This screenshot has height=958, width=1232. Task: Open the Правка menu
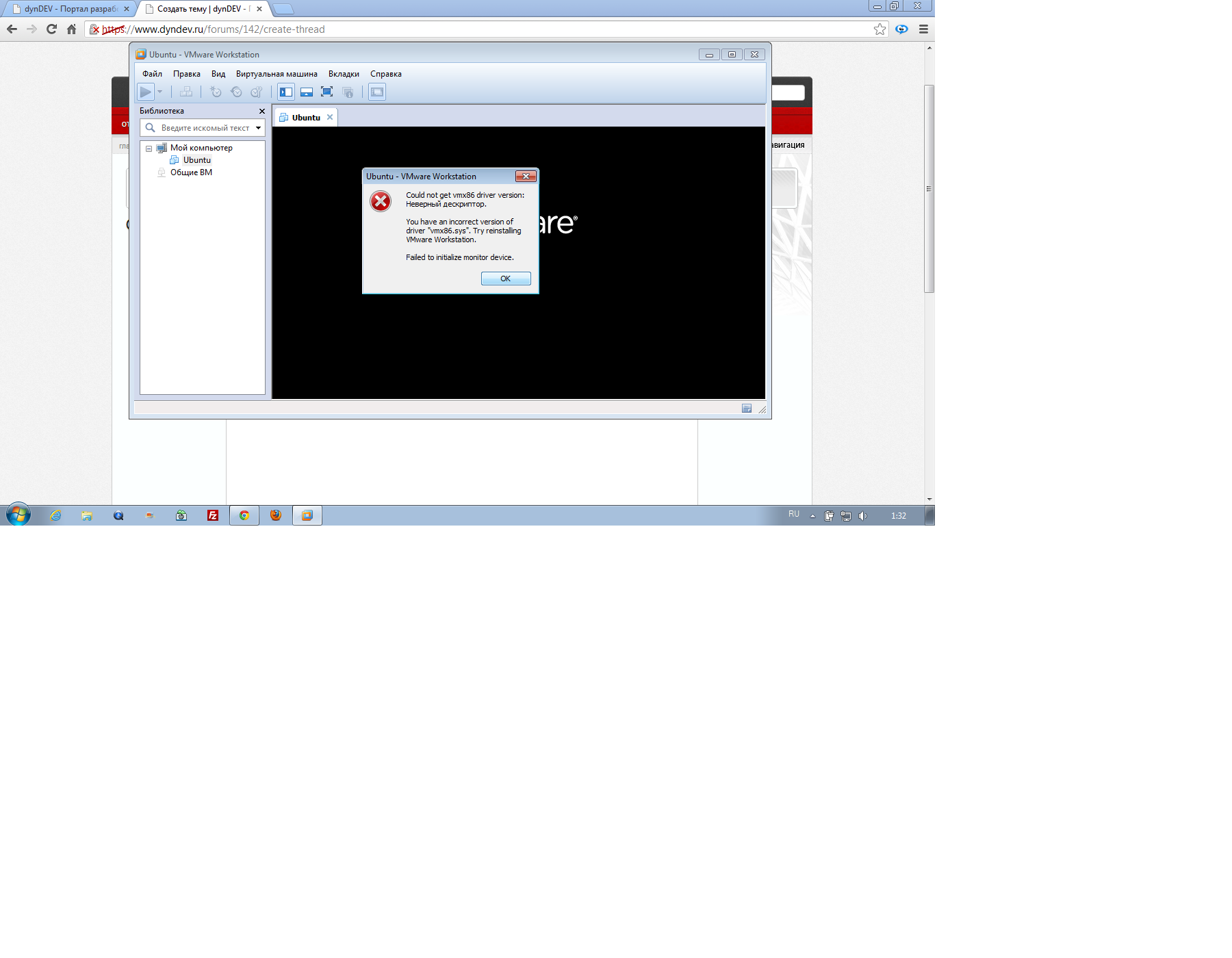click(187, 74)
